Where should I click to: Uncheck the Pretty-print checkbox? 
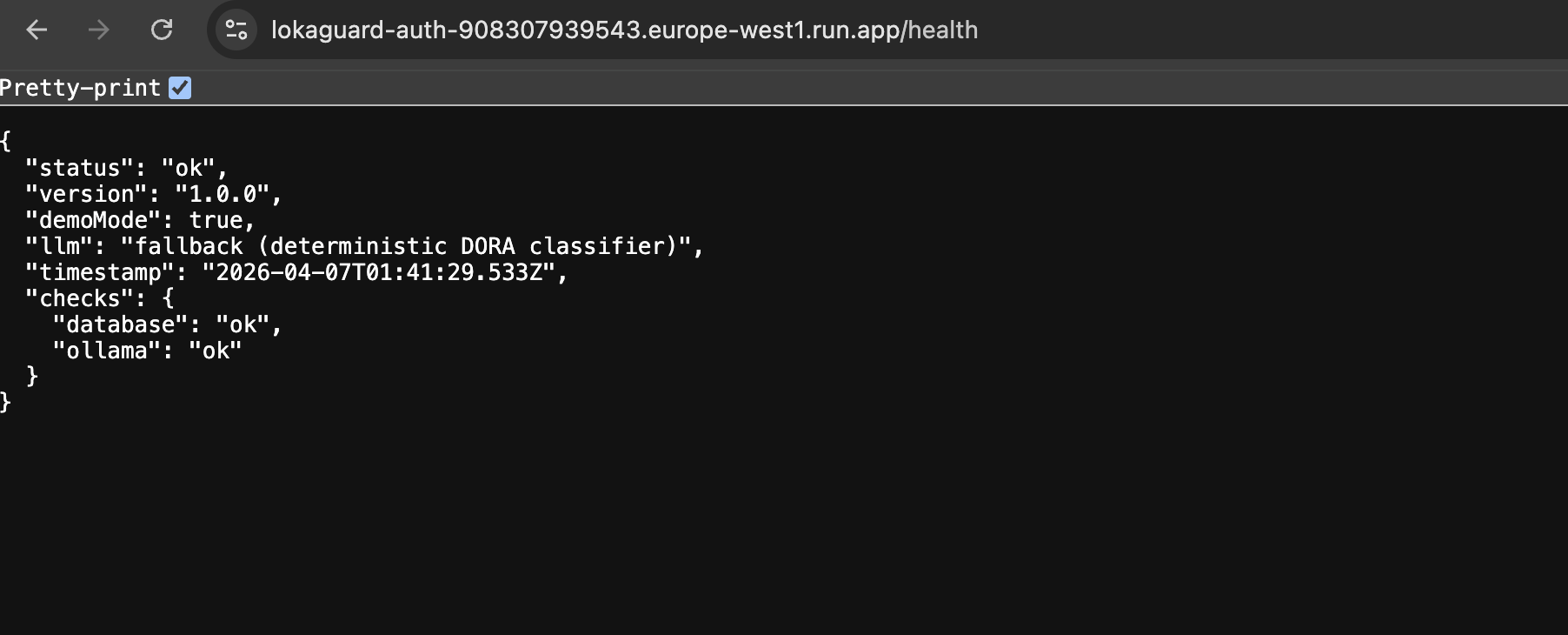point(180,88)
